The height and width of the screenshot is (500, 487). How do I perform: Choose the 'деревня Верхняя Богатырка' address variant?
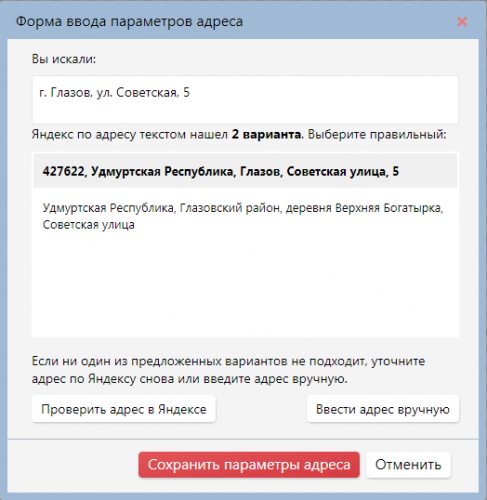point(245,216)
